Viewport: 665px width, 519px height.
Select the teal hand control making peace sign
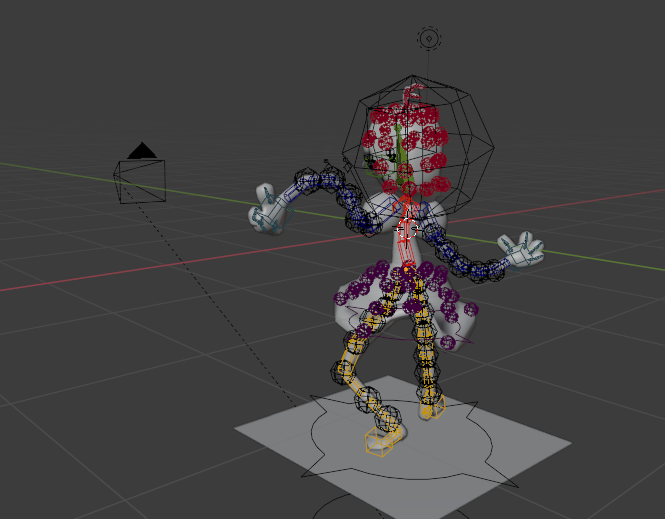pyautogui.click(x=271, y=211)
